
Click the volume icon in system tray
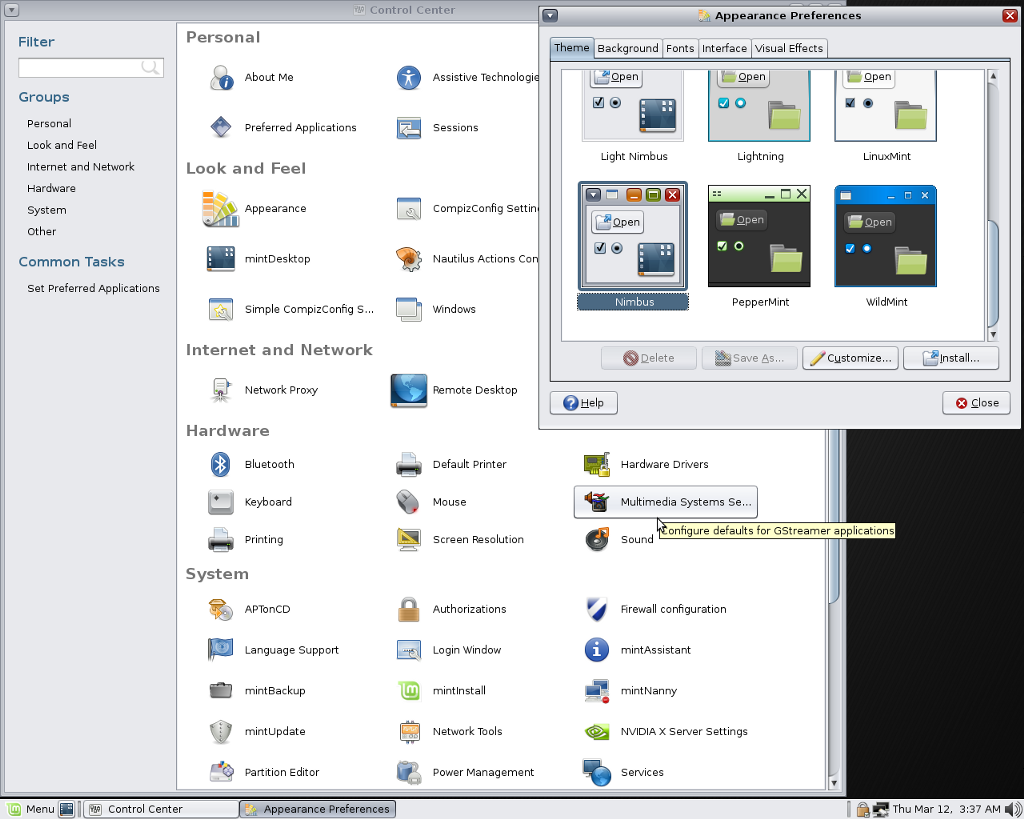[x=1012, y=809]
